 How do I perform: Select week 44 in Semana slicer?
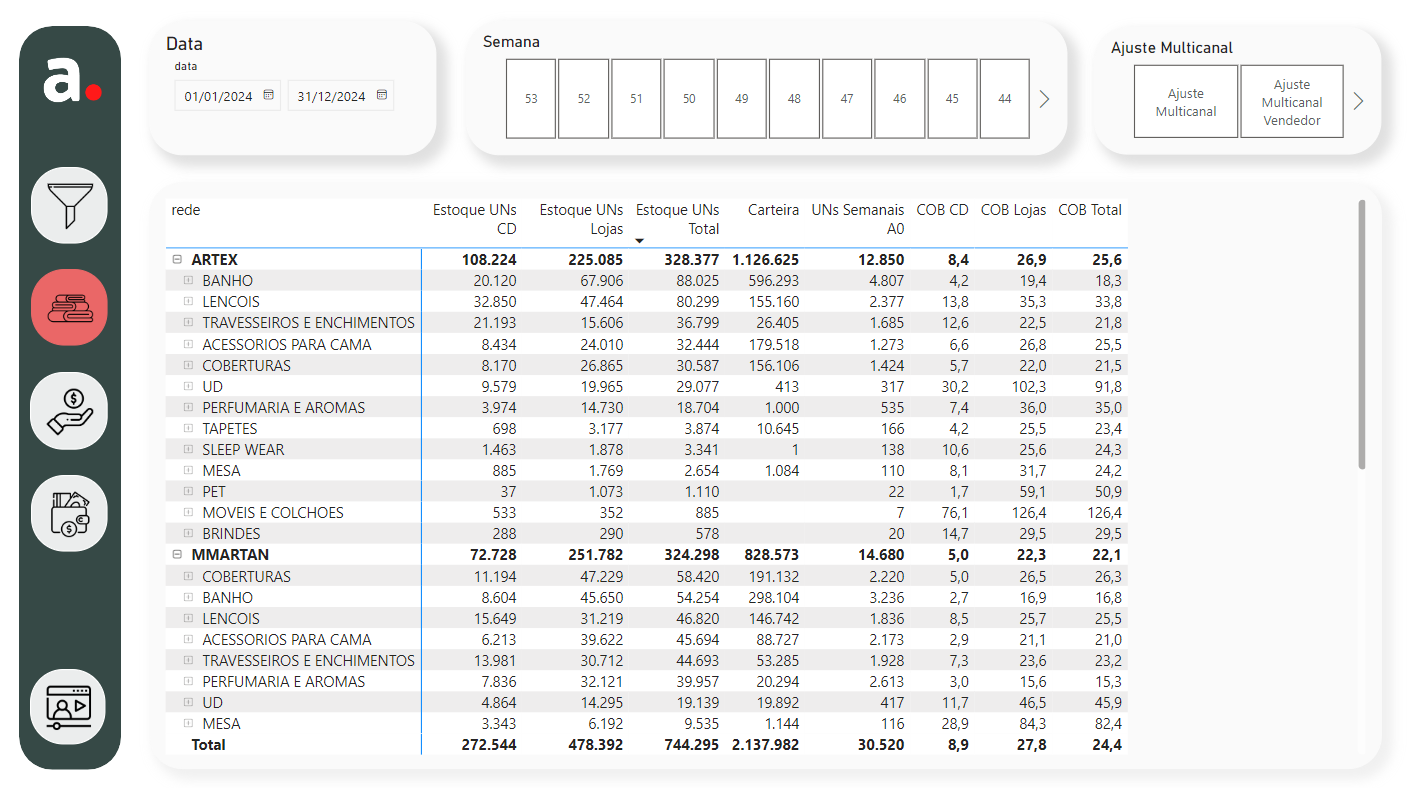(x=1005, y=99)
